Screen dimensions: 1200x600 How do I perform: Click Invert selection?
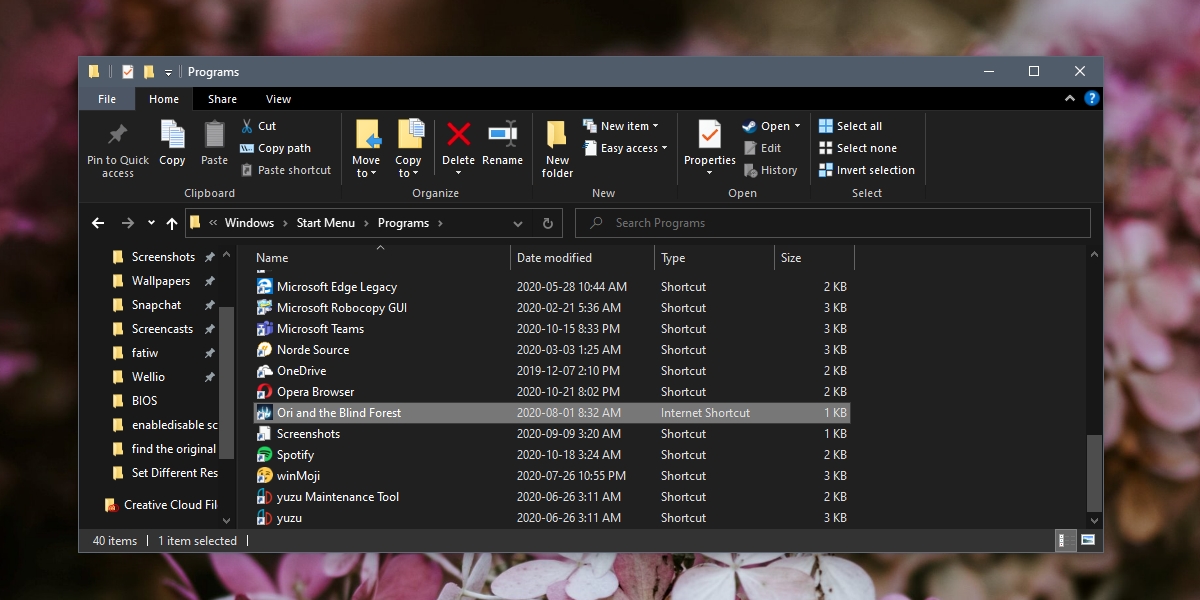(x=866, y=170)
